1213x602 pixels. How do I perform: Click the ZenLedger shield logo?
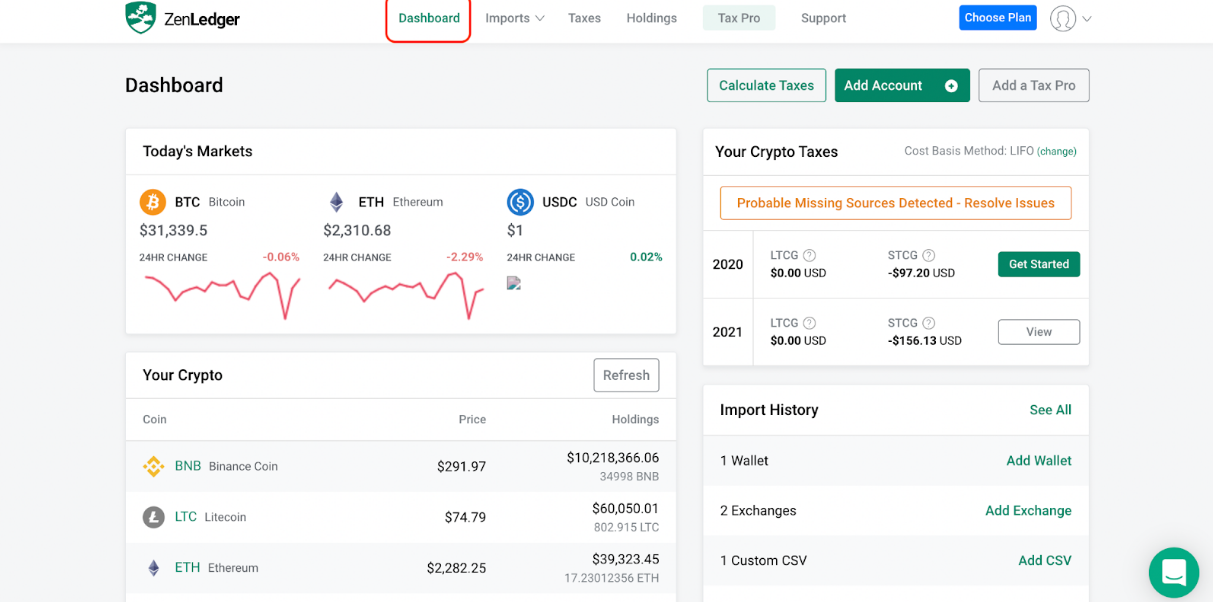140,18
